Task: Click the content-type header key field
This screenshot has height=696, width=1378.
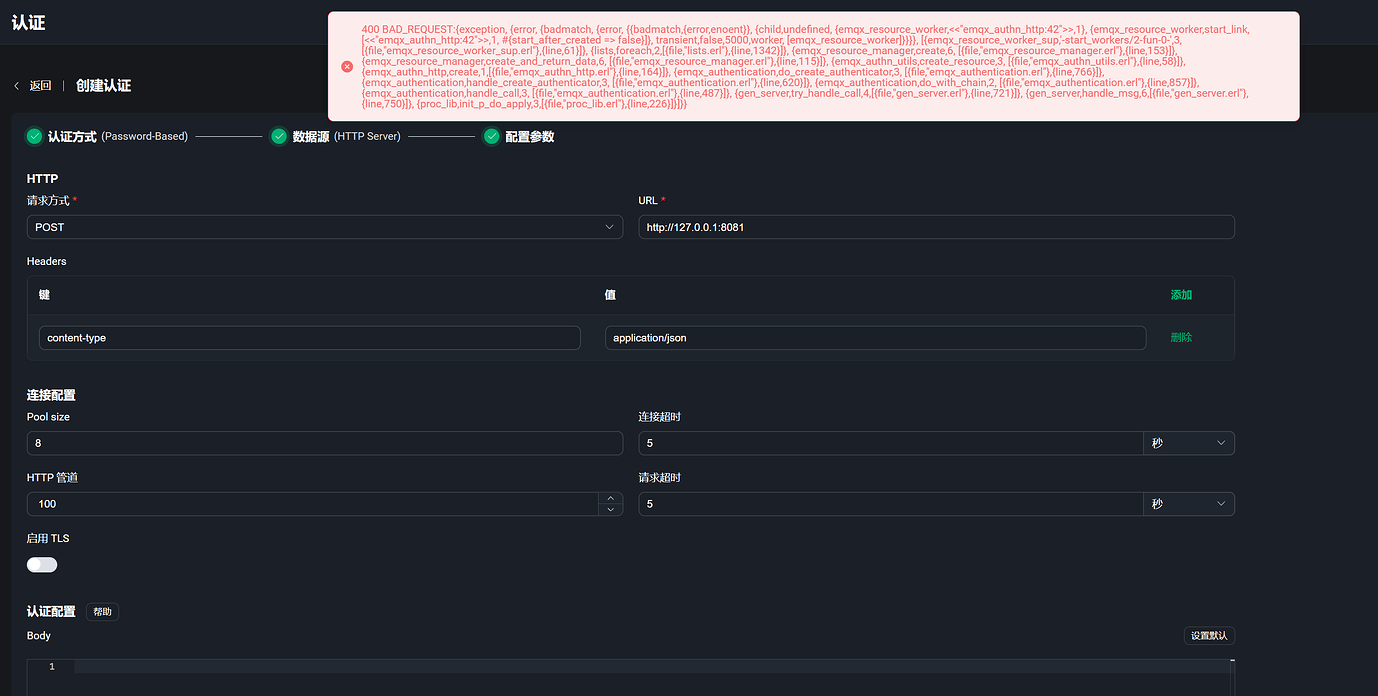Action: tap(309, 338)
